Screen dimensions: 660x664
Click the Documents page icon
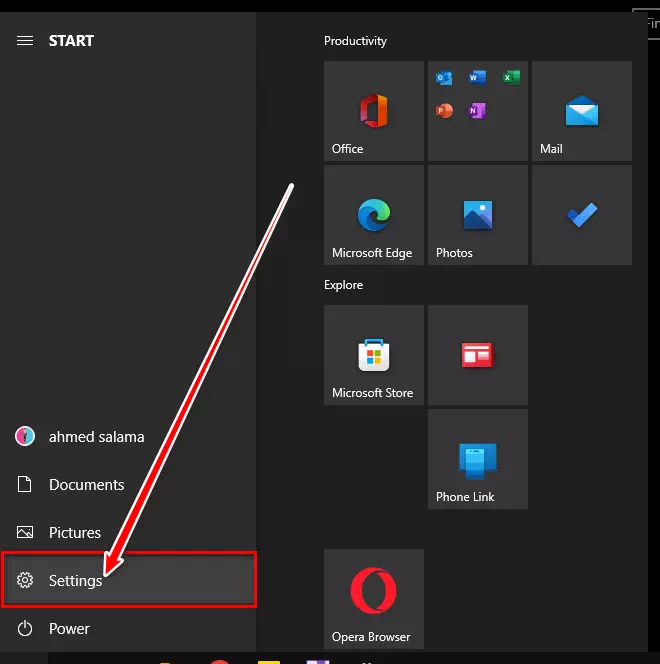pyautogui.click(x=25, y=484)
